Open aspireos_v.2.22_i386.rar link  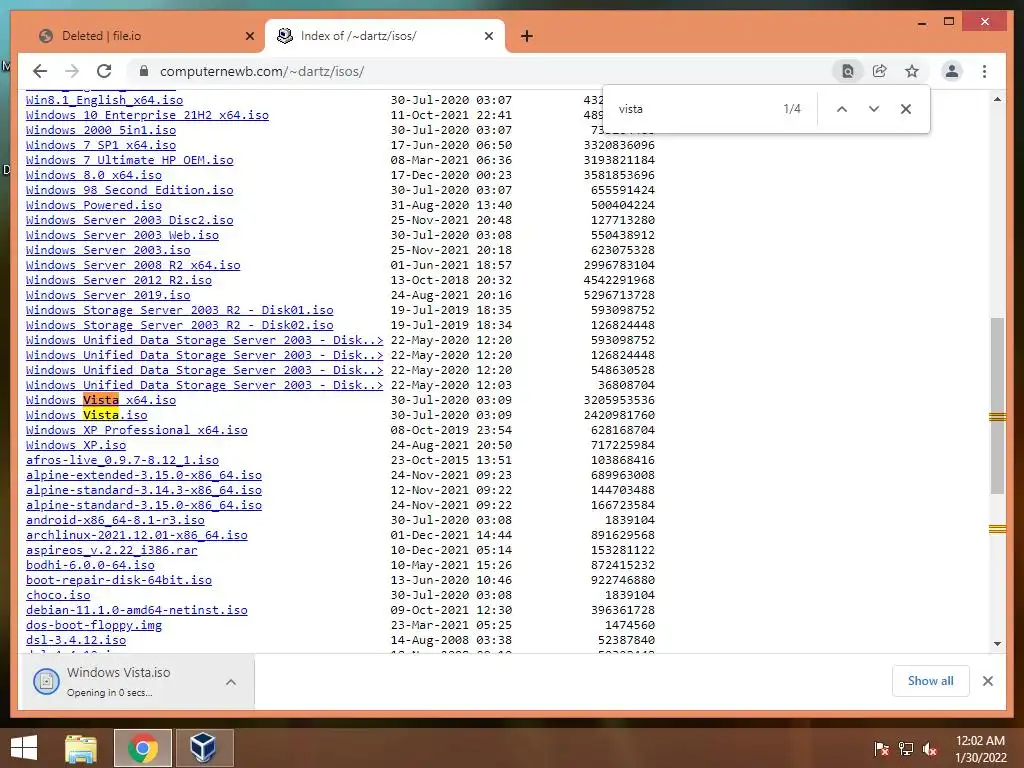[x=112, y=551]
